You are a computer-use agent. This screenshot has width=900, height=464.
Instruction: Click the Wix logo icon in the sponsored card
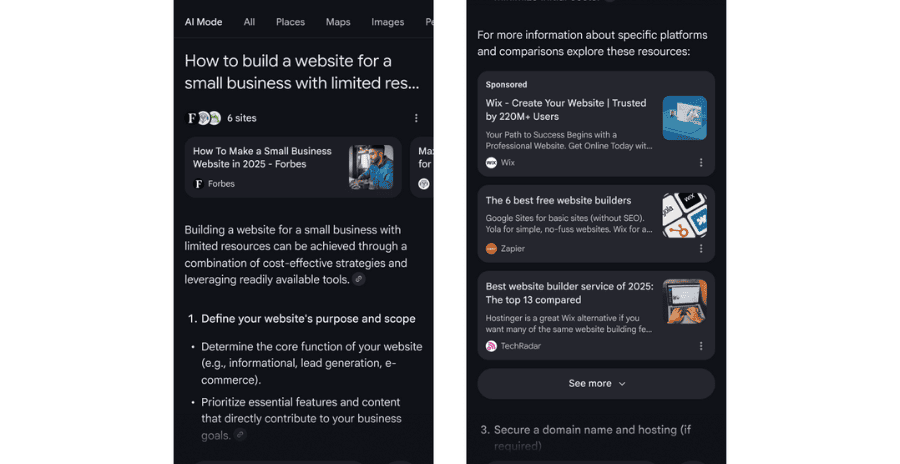[491, 163]
